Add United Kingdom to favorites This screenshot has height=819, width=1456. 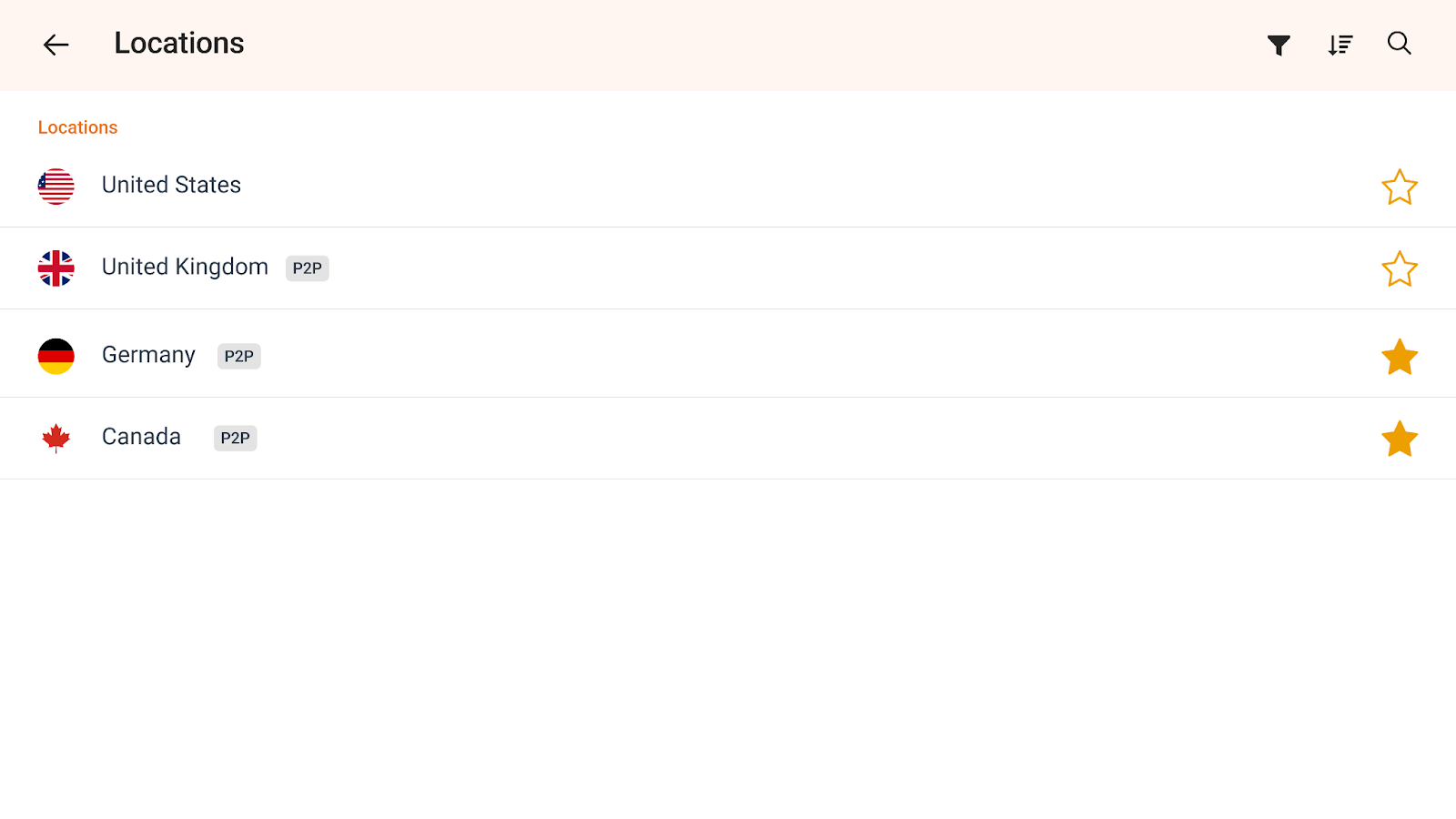click(1399, 269)
